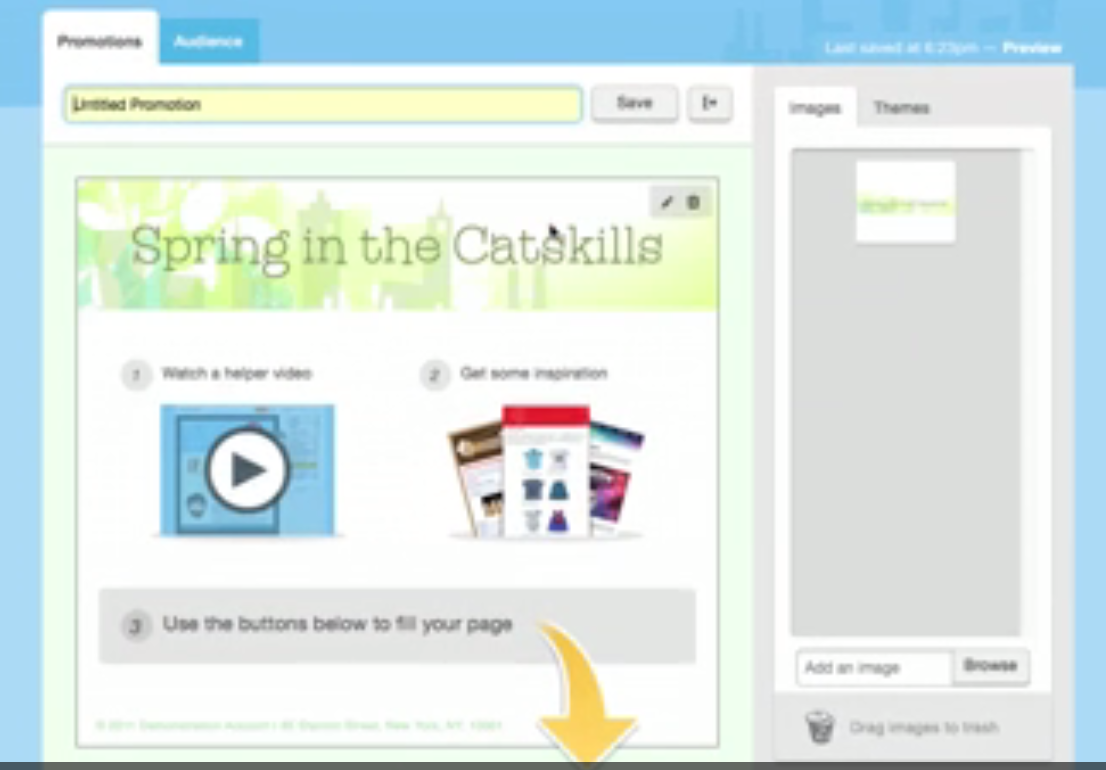Click Use the buttons below text
Viewport: 1106px width, 770px height.
(x=337, y=625)
